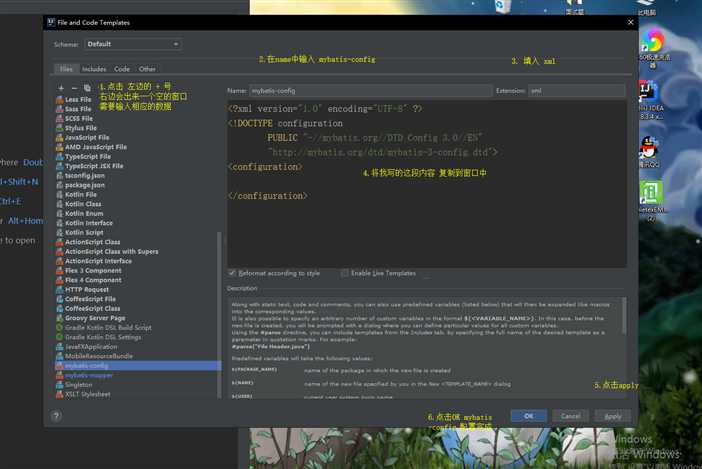The image size is (702, 469).
Task: Select the Sass File template
Action: coord(74,109)
